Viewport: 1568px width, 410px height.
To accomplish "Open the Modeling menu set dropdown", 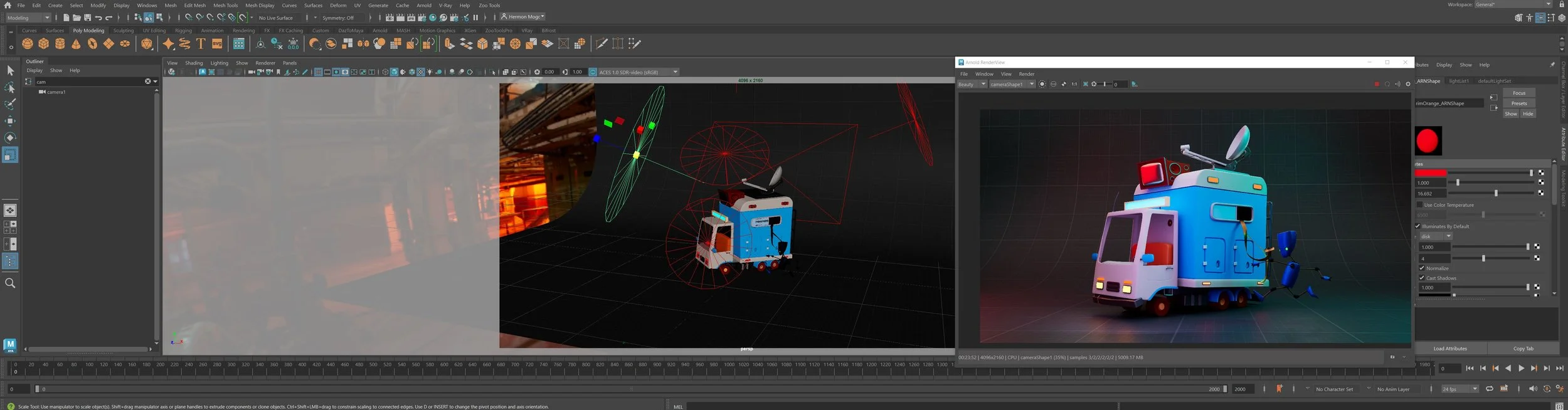I will [28, 18].
